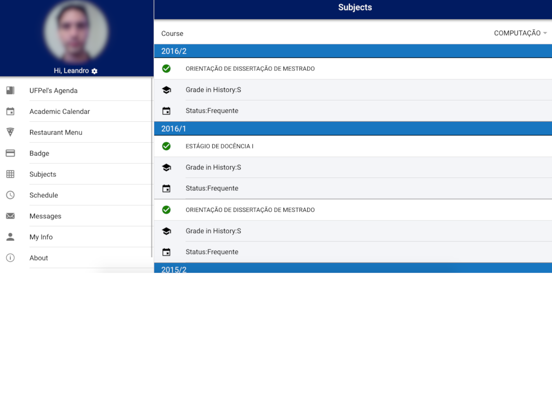Click the 2016/1 semester header
The width and height of the screenshot is (552, 414).
[353, 128]
